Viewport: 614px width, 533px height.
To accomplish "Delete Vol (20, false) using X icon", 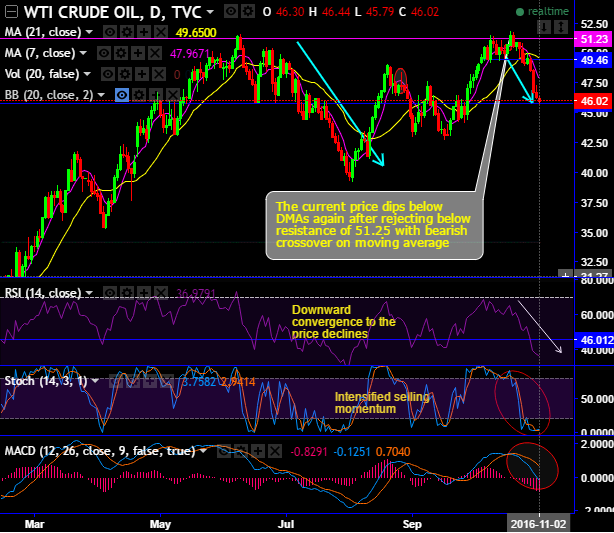I will tap(159, 74).
